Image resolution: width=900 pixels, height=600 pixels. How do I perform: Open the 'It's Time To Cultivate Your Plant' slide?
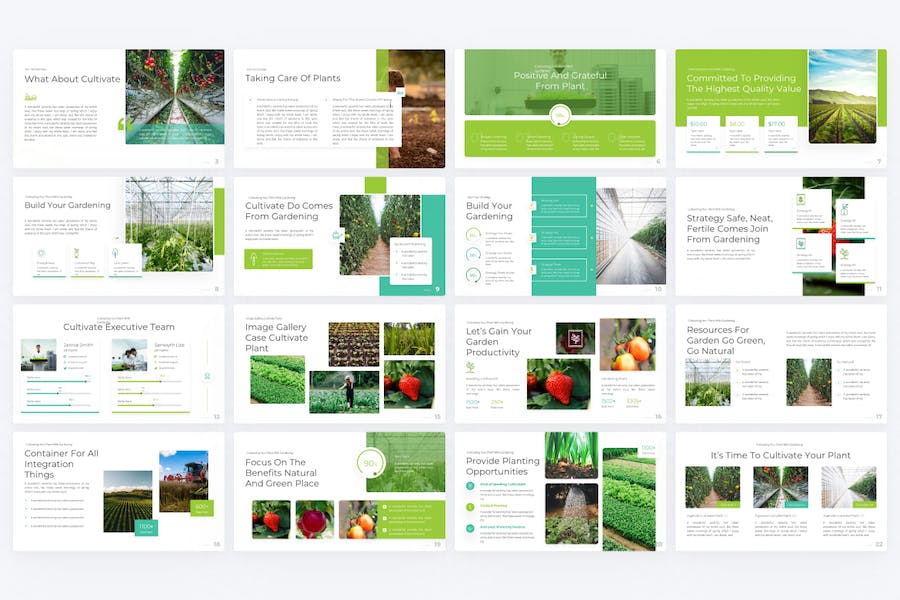(x=781, y=491)
